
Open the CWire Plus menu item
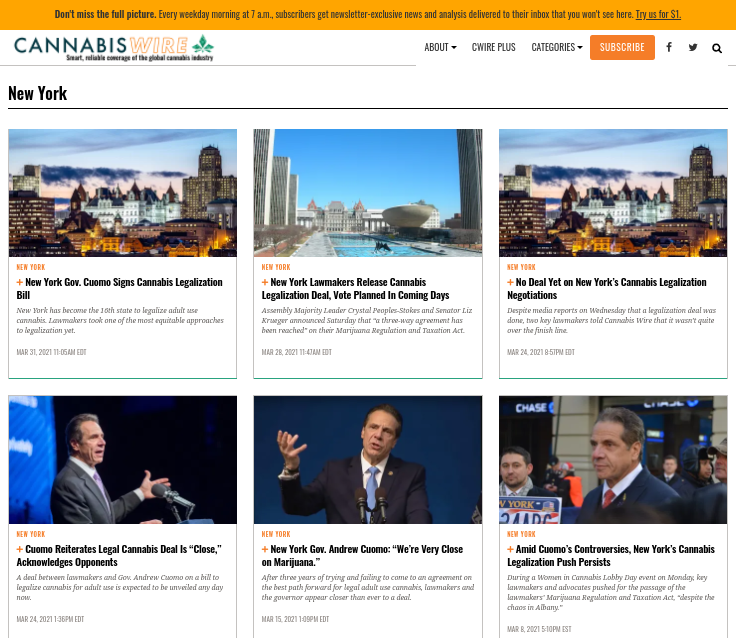[x=493, y=47]
